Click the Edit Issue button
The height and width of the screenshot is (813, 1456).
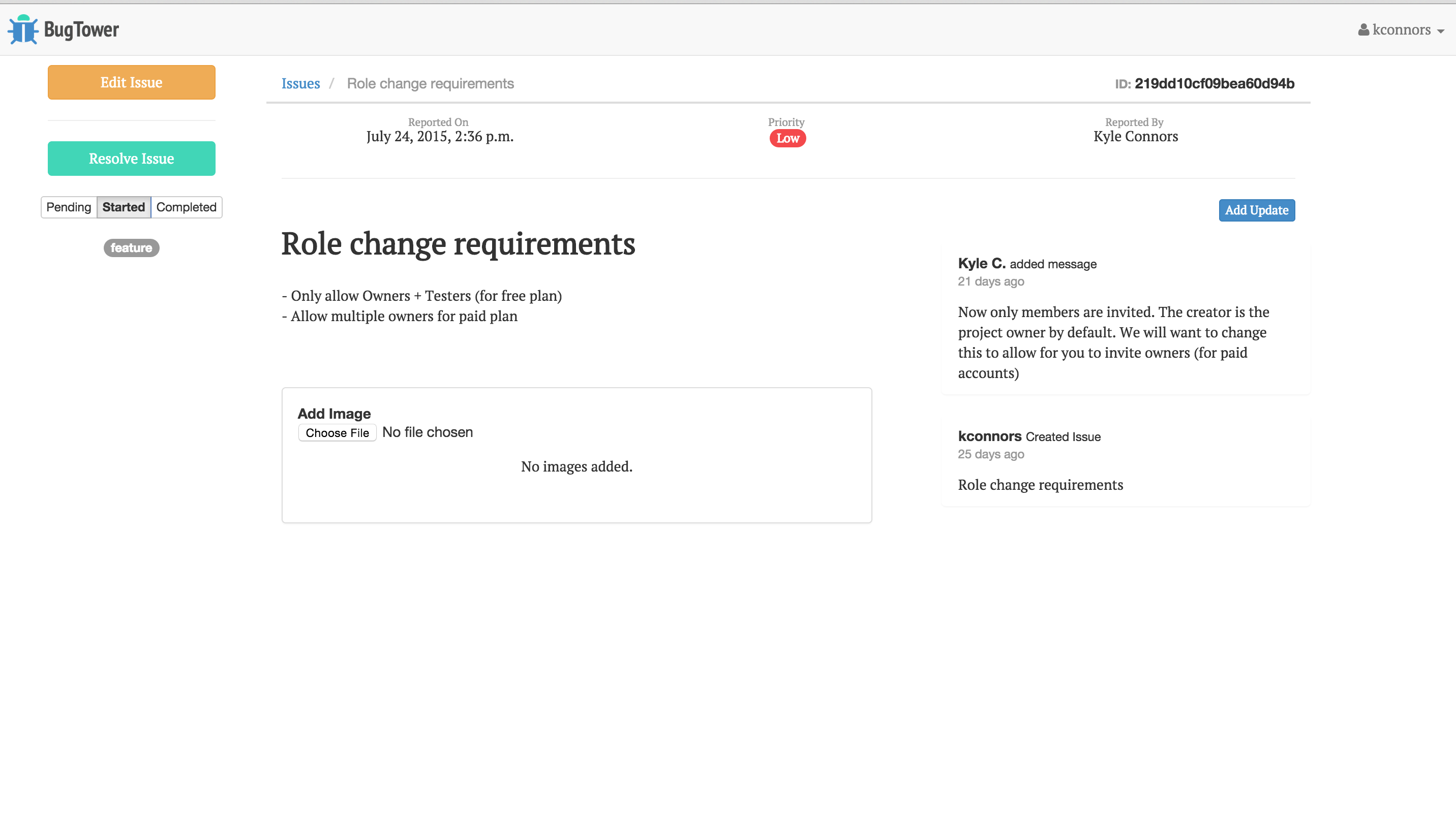[131, 82]
